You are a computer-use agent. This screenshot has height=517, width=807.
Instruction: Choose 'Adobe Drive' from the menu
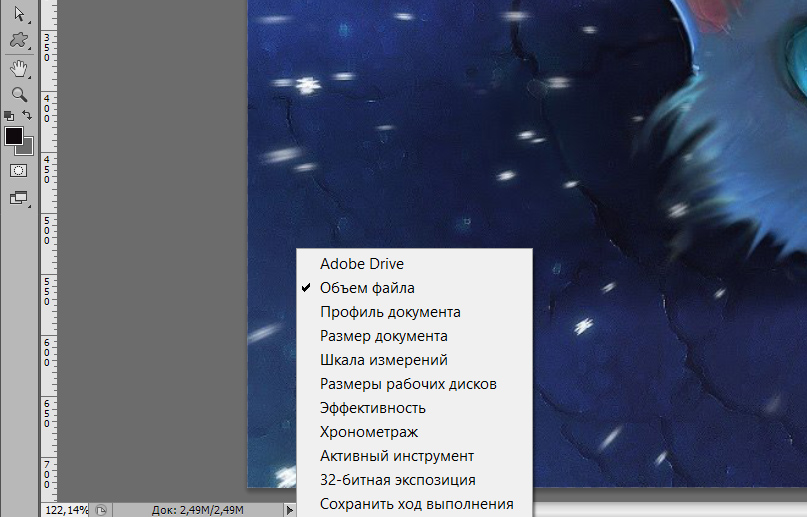[361, 264]
